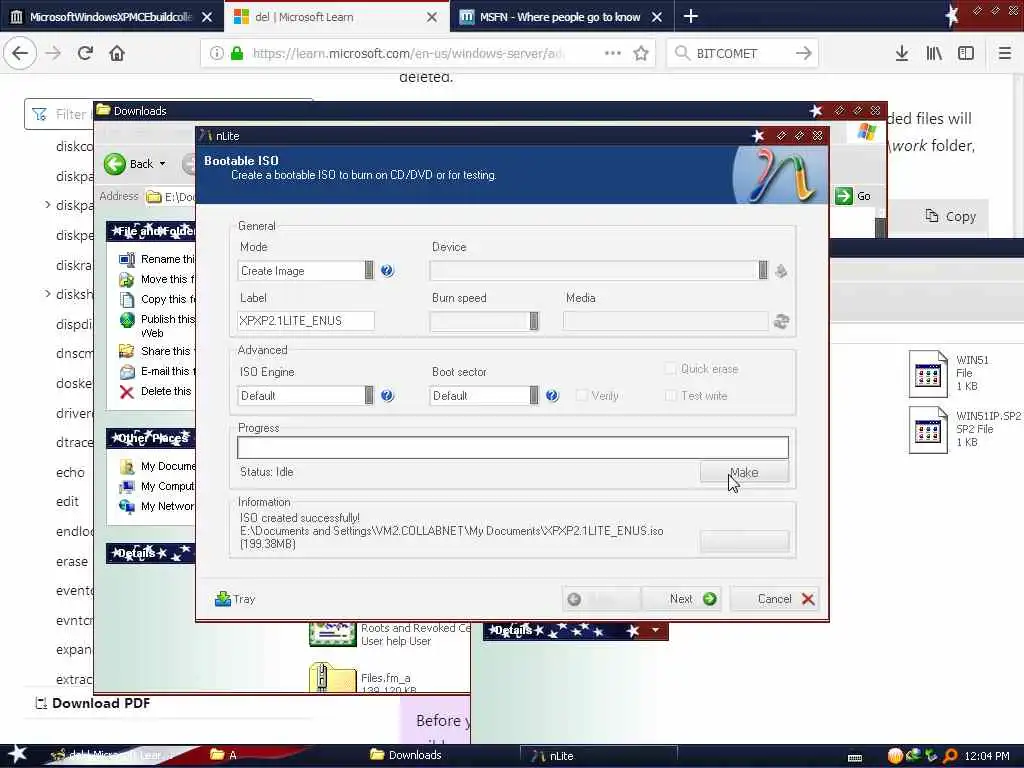The width and height of the screenshot is (1024, 768).
Task: Click the browser Home icon
Action: (117, 53)
